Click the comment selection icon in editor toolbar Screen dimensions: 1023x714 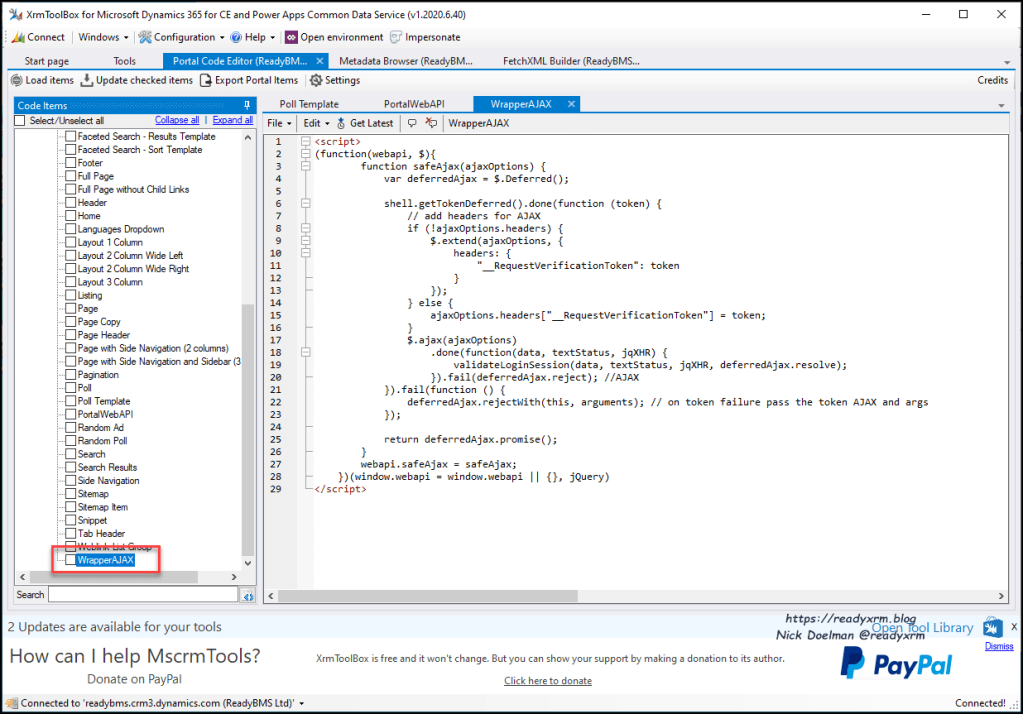[x=412, y=123]
